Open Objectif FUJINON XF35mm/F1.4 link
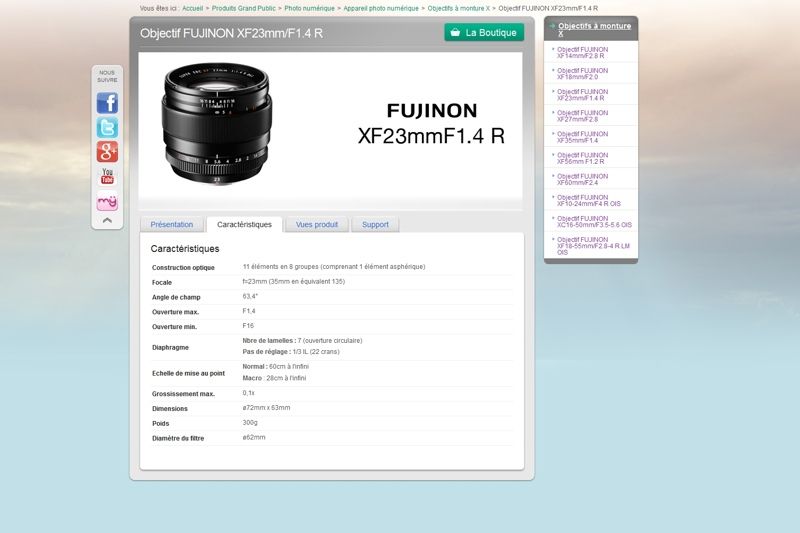Image resolution: width=800 pixels, height=533 pixels. click(583, 137)
